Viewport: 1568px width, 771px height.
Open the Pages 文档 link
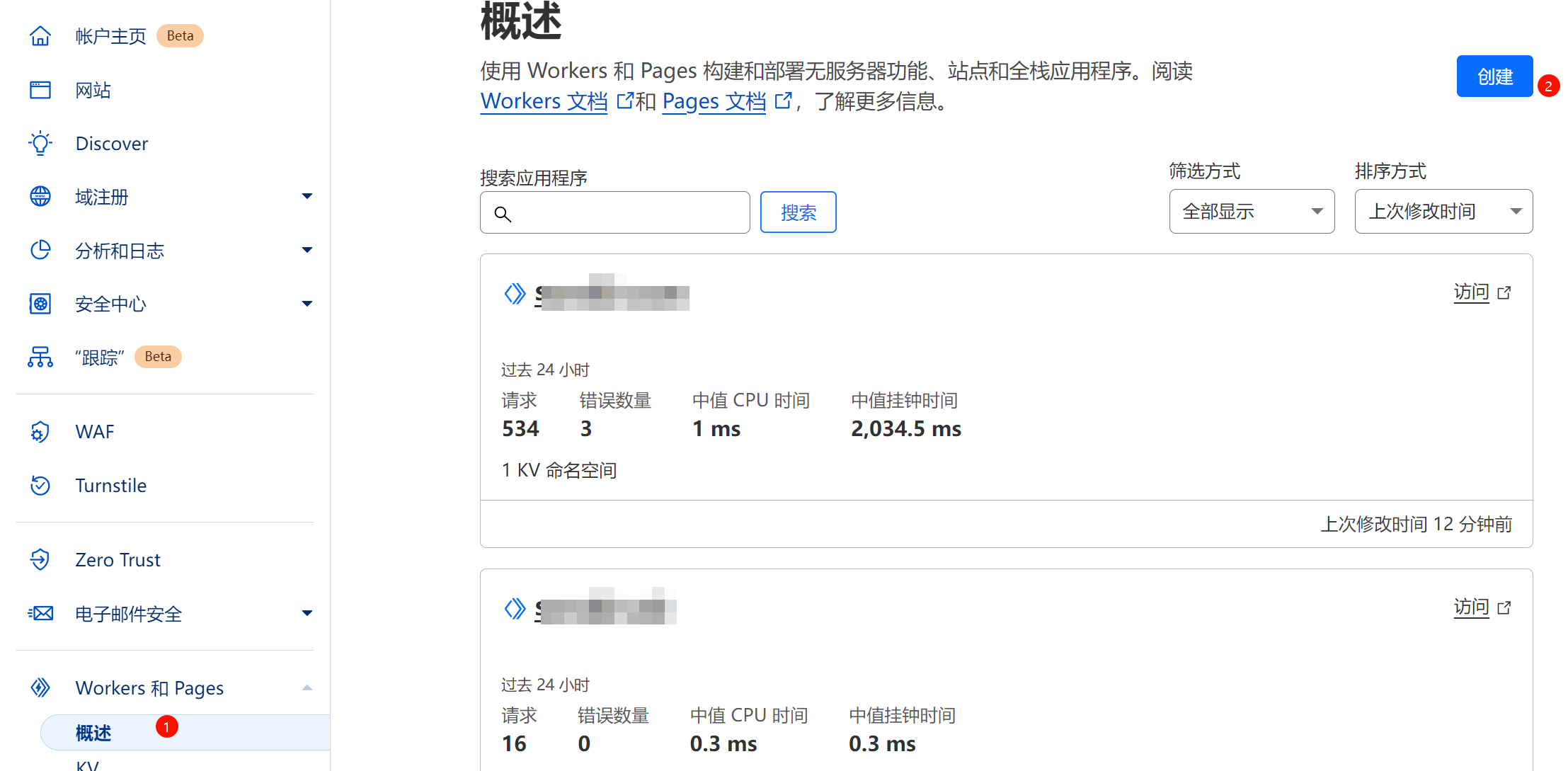[714, 101]
